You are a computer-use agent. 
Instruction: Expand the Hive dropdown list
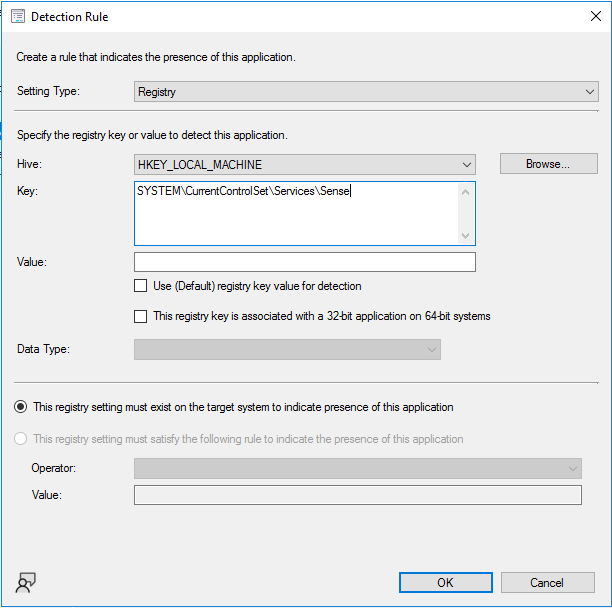coord(305,164)
